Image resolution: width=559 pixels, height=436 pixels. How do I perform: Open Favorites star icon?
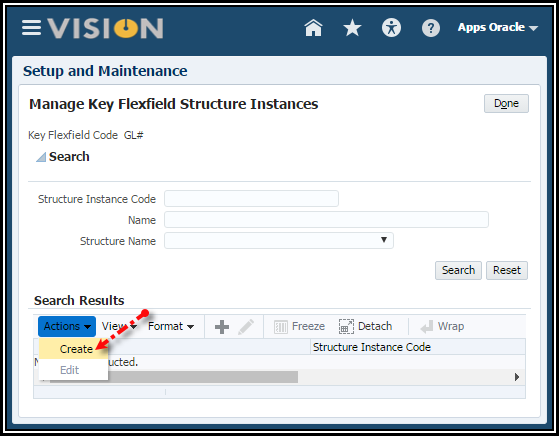(x=352, y=28)
